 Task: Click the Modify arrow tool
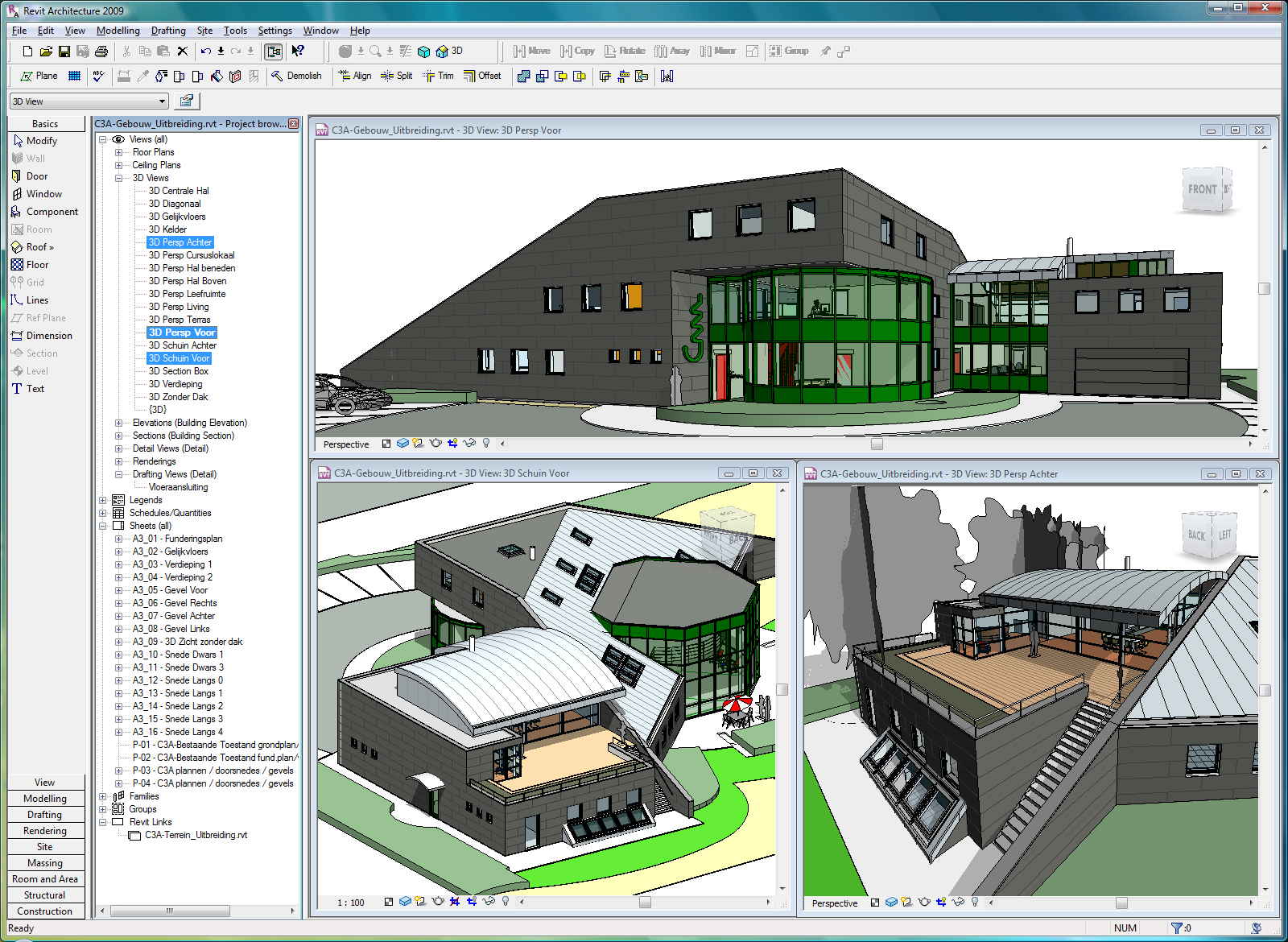tap(35, 140)
